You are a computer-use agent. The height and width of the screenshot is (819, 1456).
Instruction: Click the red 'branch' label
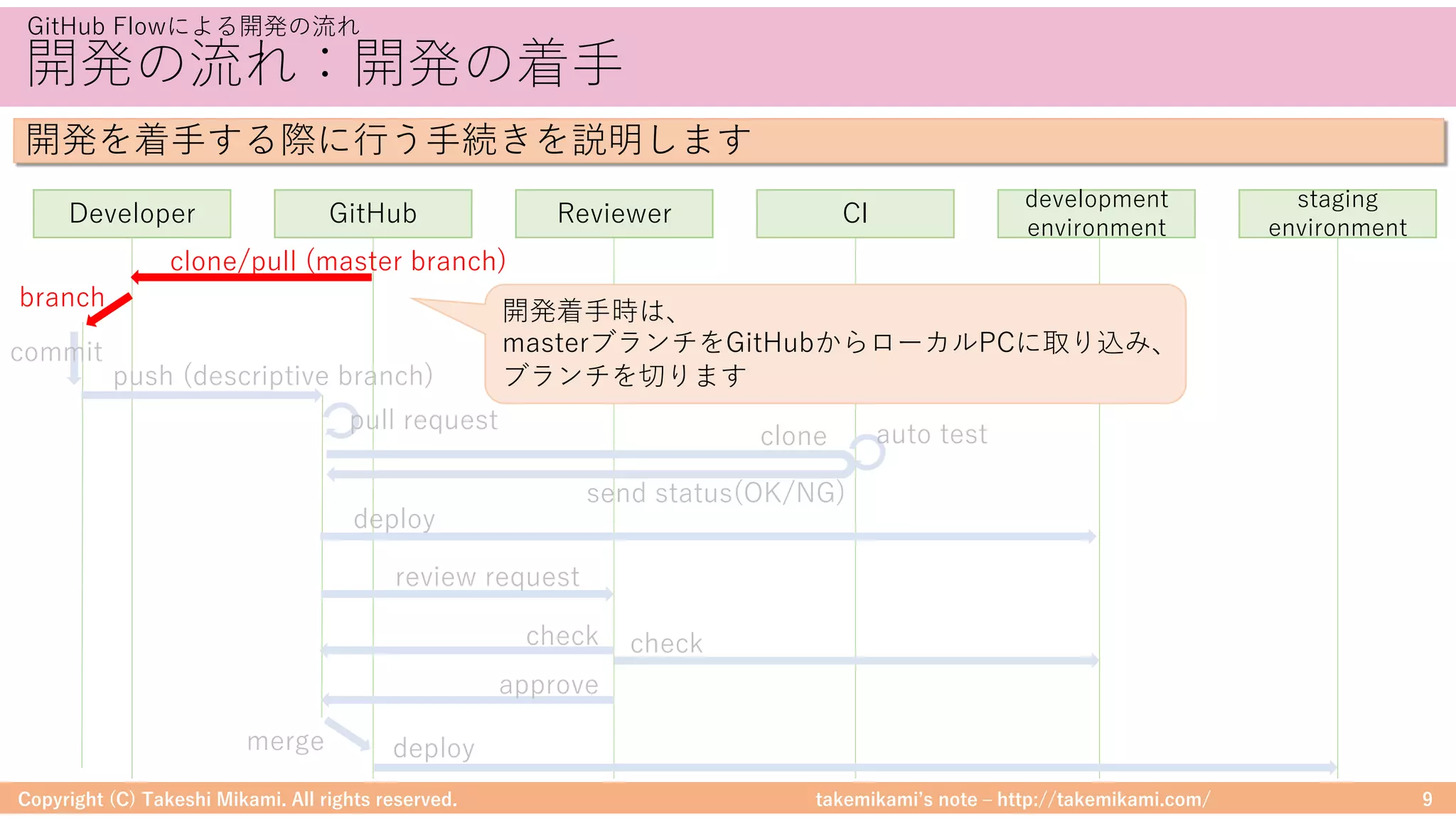click(x=62, y=297)
